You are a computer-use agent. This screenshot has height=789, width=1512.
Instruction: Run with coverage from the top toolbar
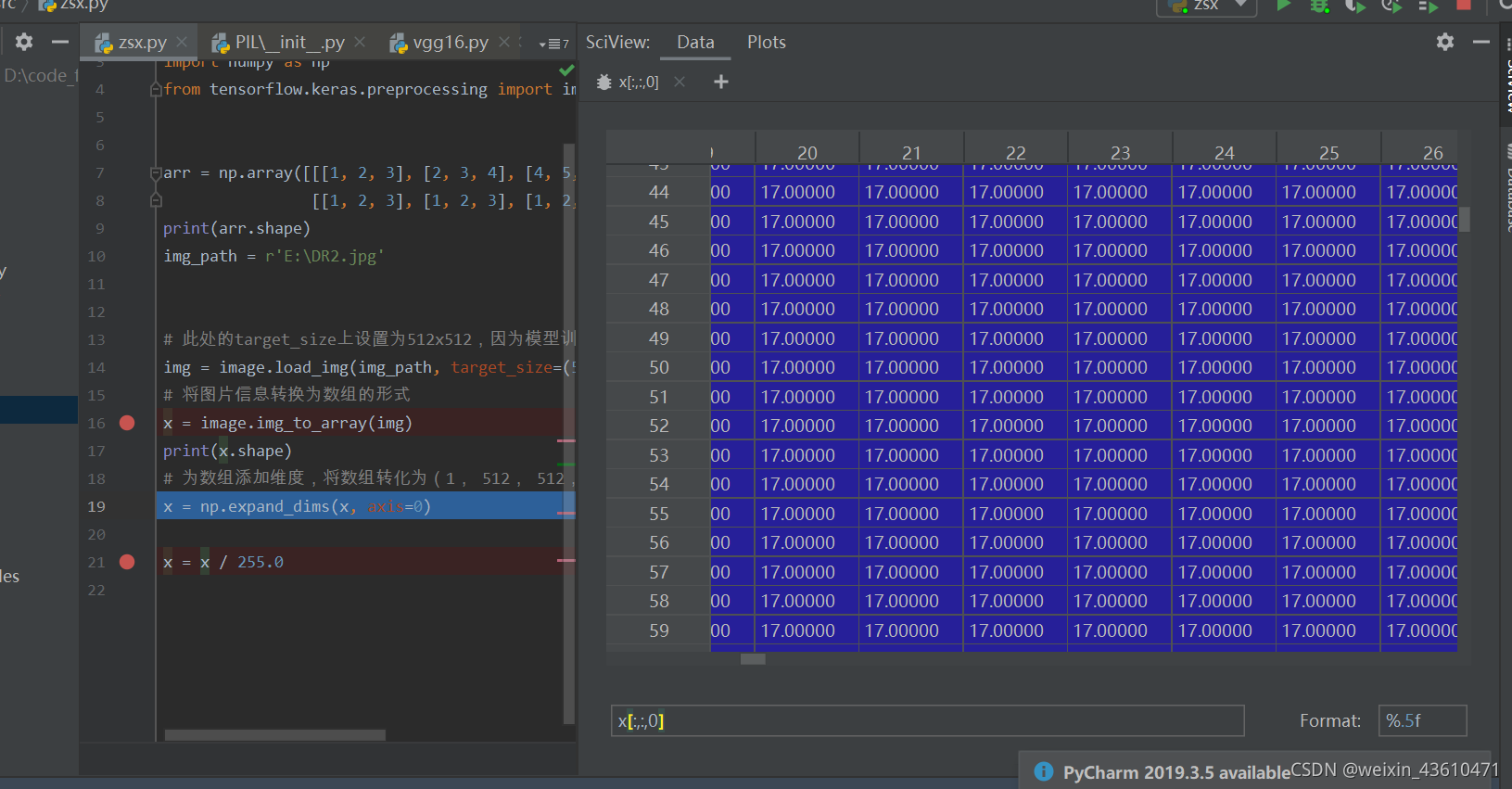point(1355,6)
